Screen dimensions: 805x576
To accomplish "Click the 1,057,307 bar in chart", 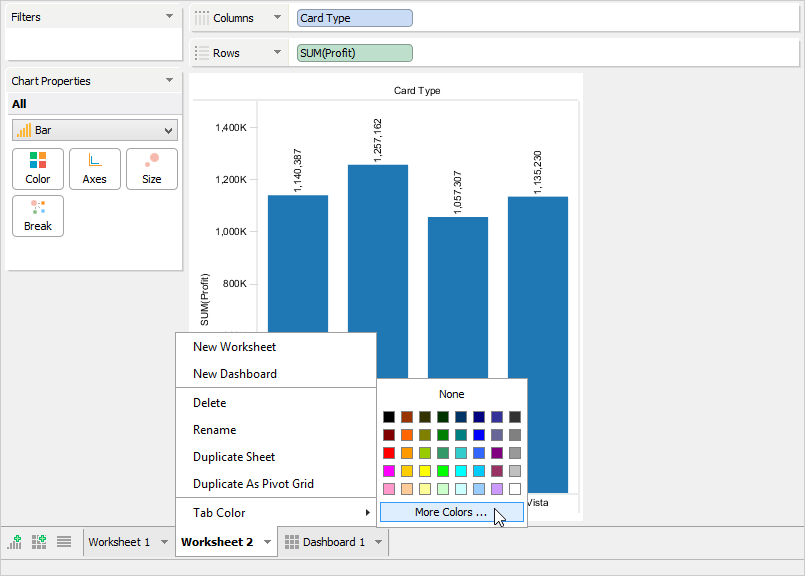I will (458, 298).
